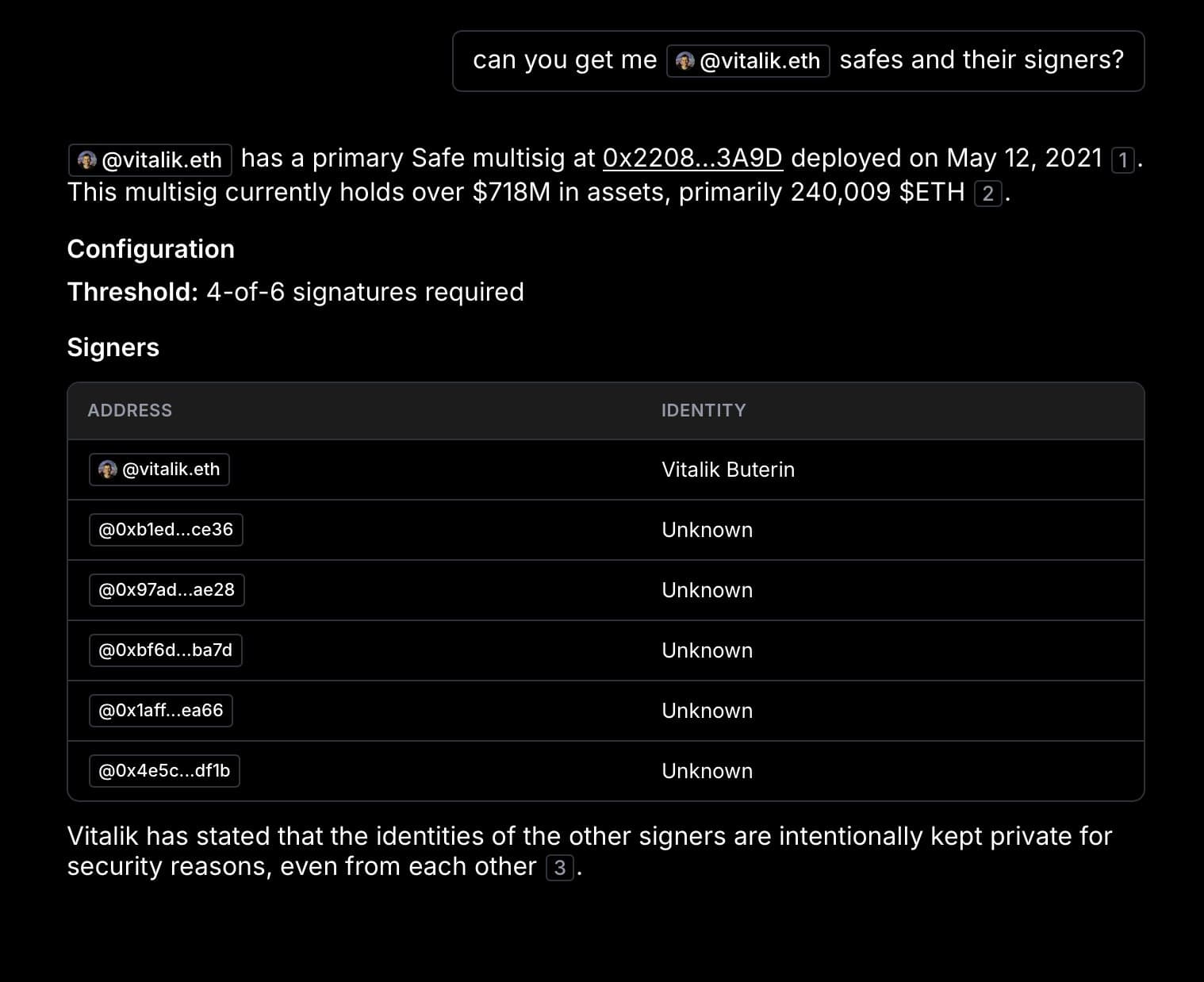
Task: Select the @0xb1ed...ce36 signer address chip
Action: coord(166,530)
